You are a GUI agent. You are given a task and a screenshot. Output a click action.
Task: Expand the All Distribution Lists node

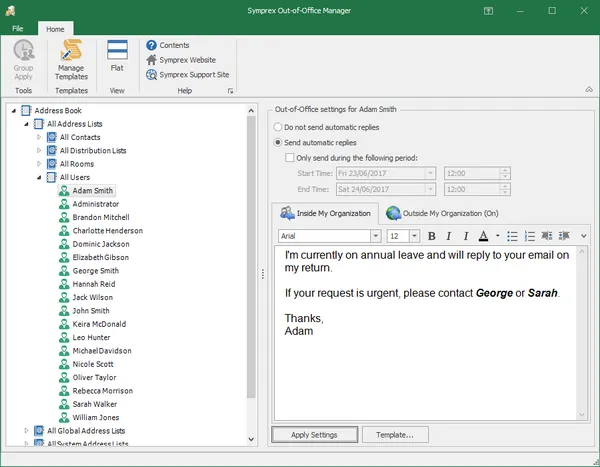tap(39, 150)
